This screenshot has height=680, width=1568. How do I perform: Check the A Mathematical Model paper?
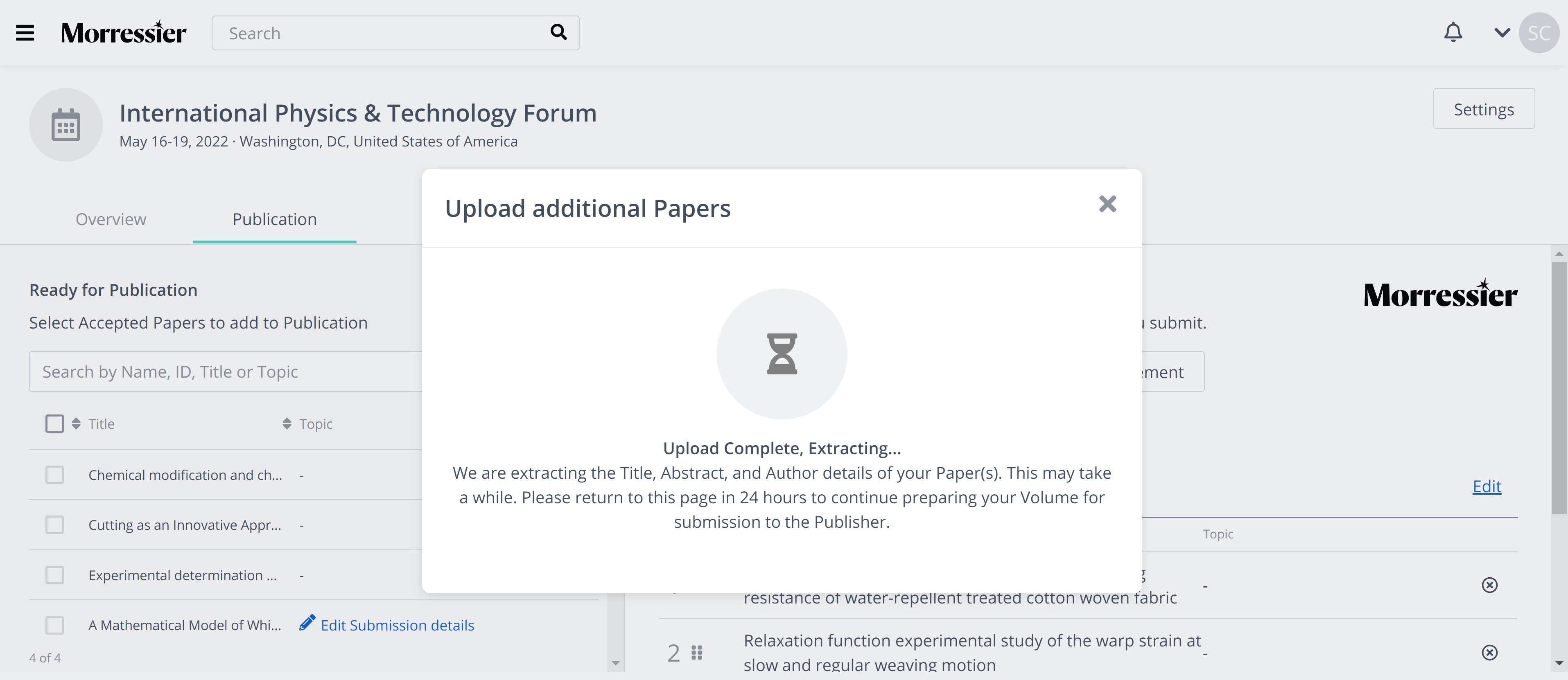point(54,625)
